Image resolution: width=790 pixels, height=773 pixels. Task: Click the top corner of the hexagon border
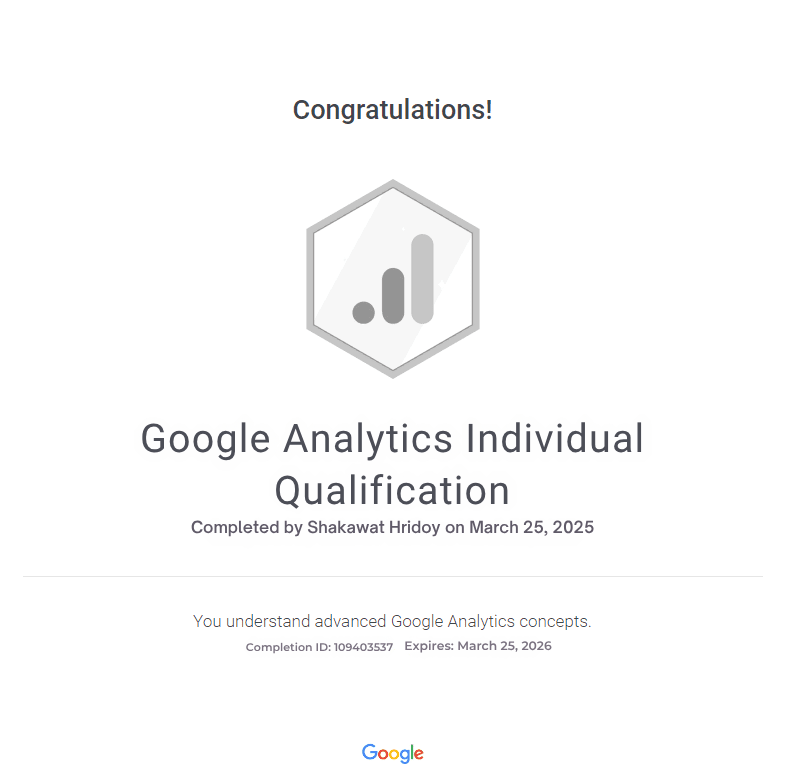[x=392, y=183]
